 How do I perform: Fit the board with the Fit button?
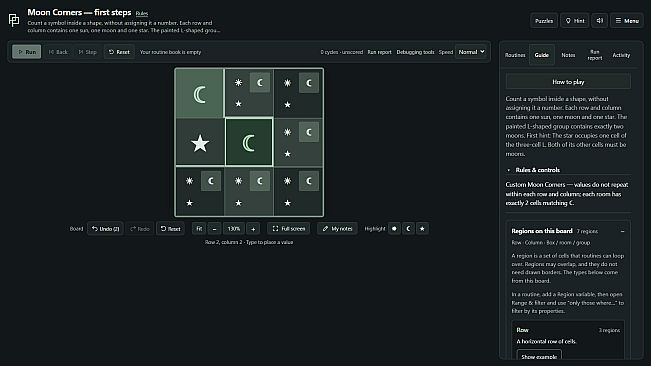point(199,229)
